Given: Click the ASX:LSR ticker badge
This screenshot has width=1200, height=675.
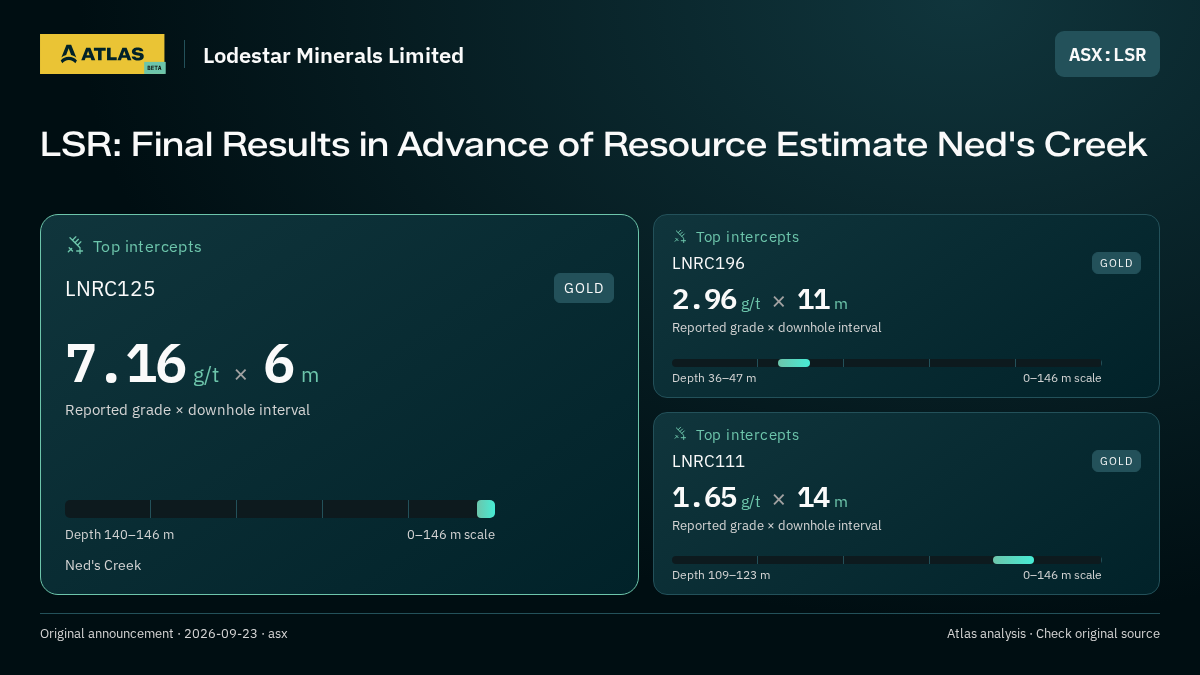Looking at the screenshot, I should coord(1107,54).
